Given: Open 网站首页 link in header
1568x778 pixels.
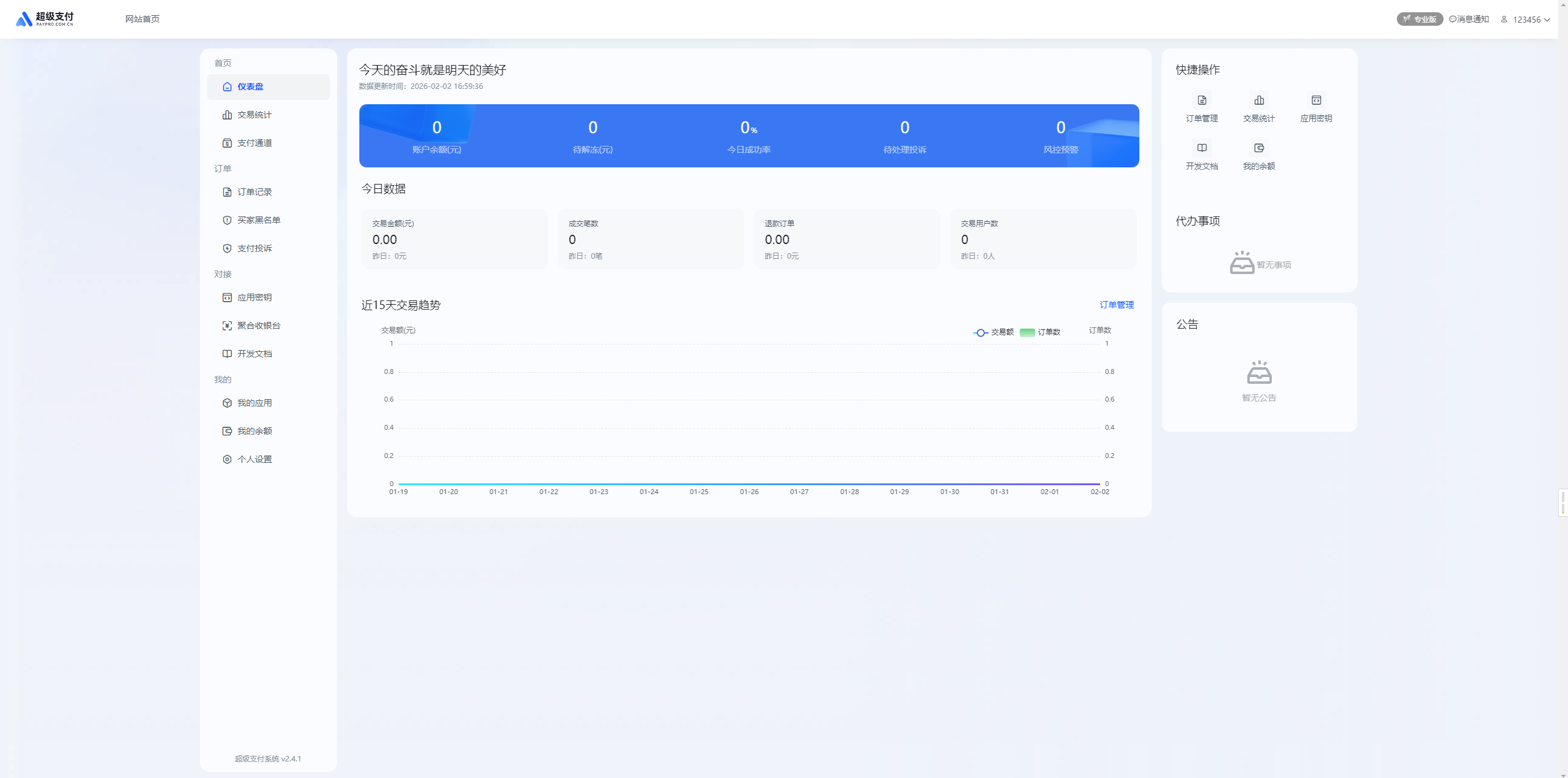Looking at the screenshot, I should (x=142, y=19).
